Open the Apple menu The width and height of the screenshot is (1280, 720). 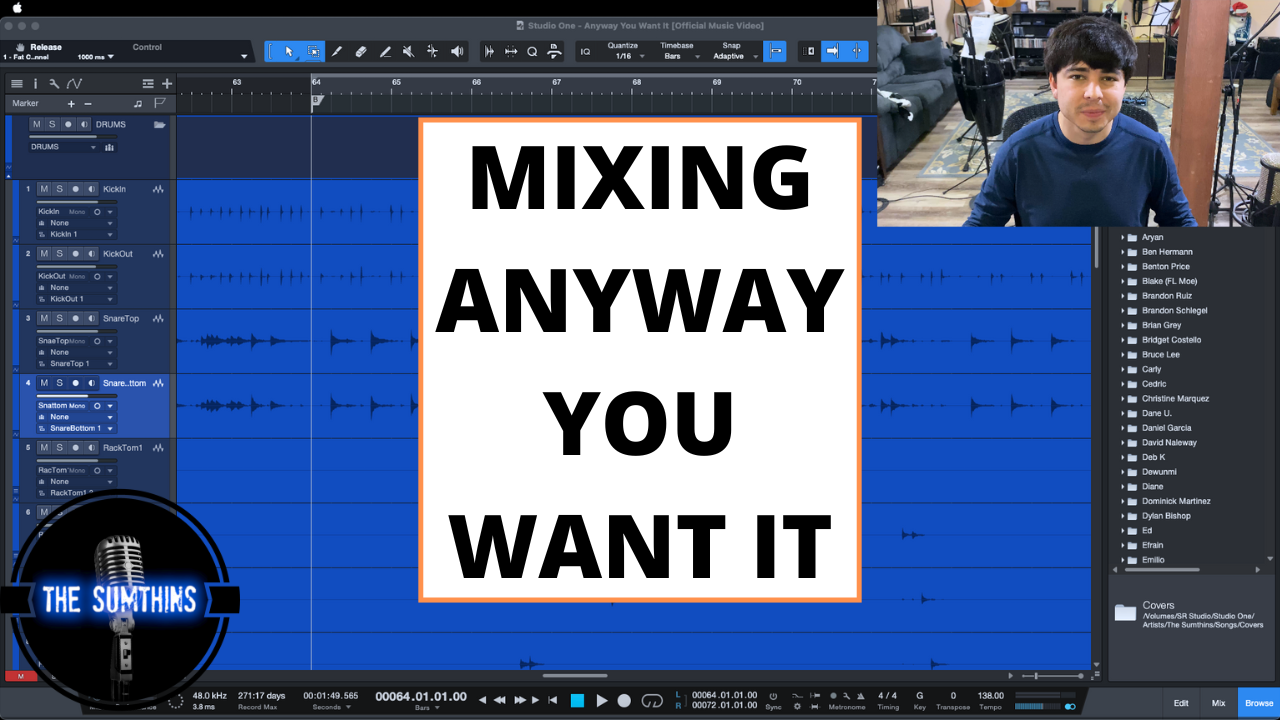17,8
